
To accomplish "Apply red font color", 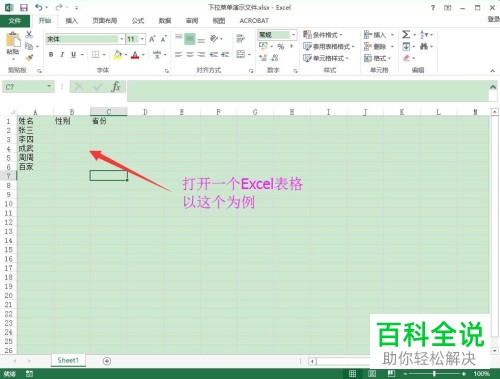I will [135, 55].
